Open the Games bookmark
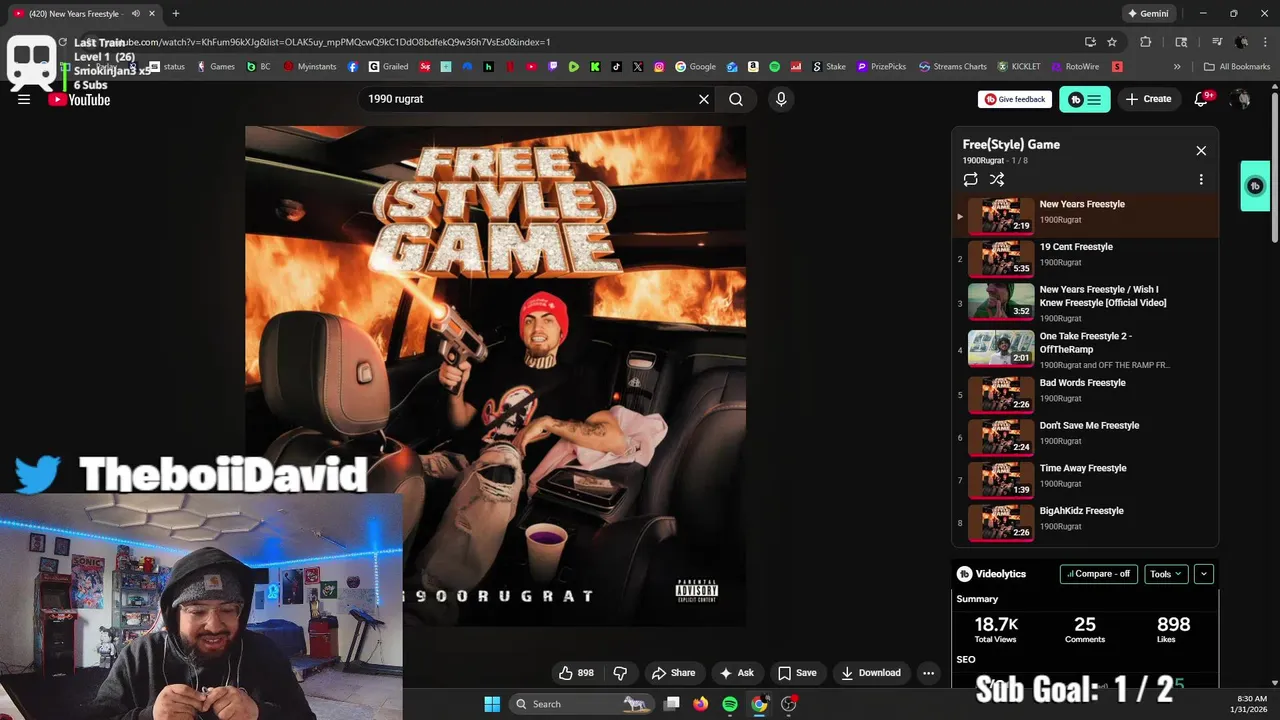The width and height of the screenshot is (1280, 720). point(216,67)
